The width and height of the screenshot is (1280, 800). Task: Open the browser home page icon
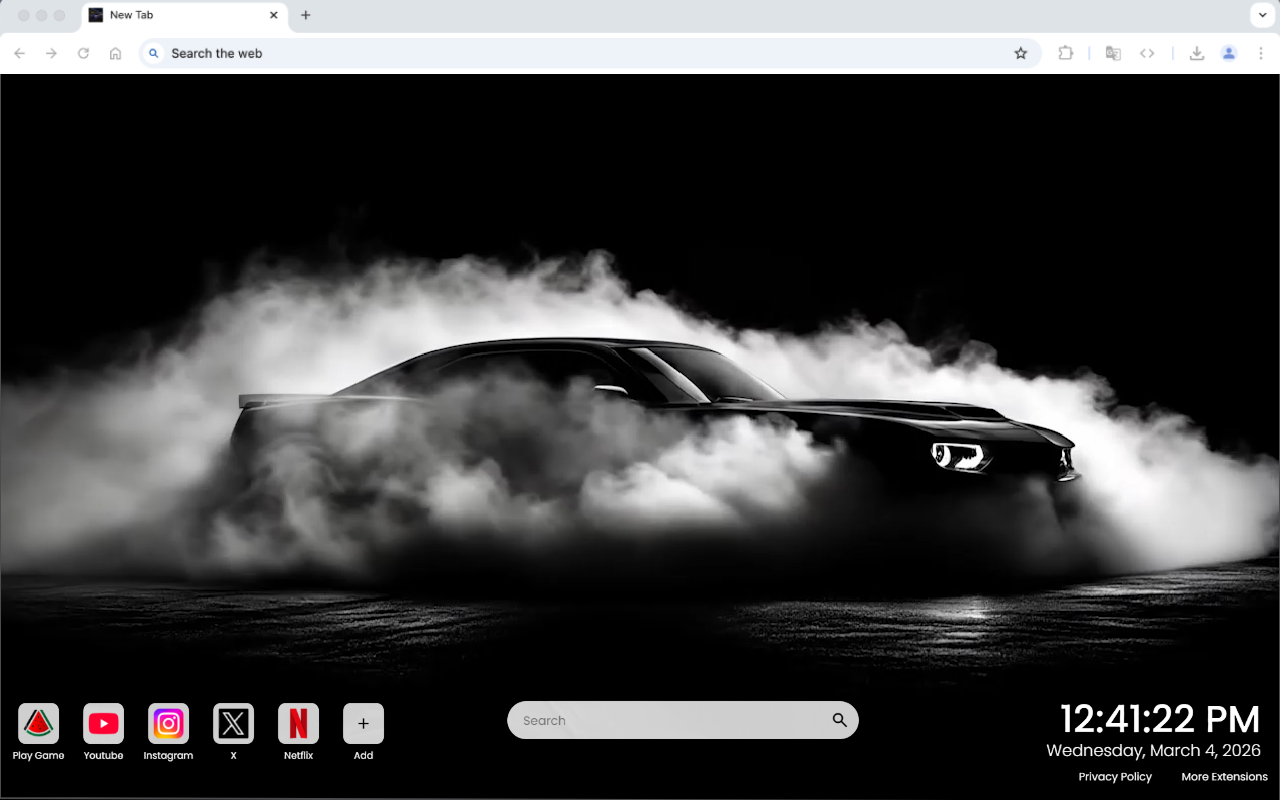(115, 53)
